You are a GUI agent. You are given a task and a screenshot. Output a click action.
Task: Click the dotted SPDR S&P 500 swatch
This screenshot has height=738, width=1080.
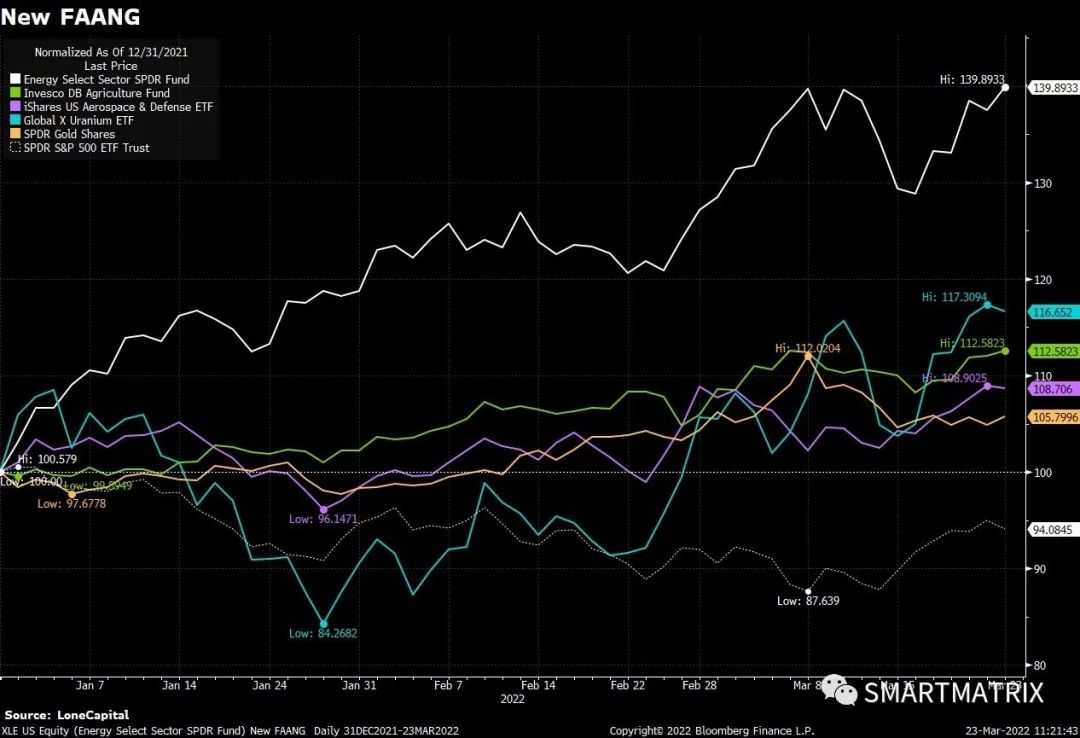(16, 147)
